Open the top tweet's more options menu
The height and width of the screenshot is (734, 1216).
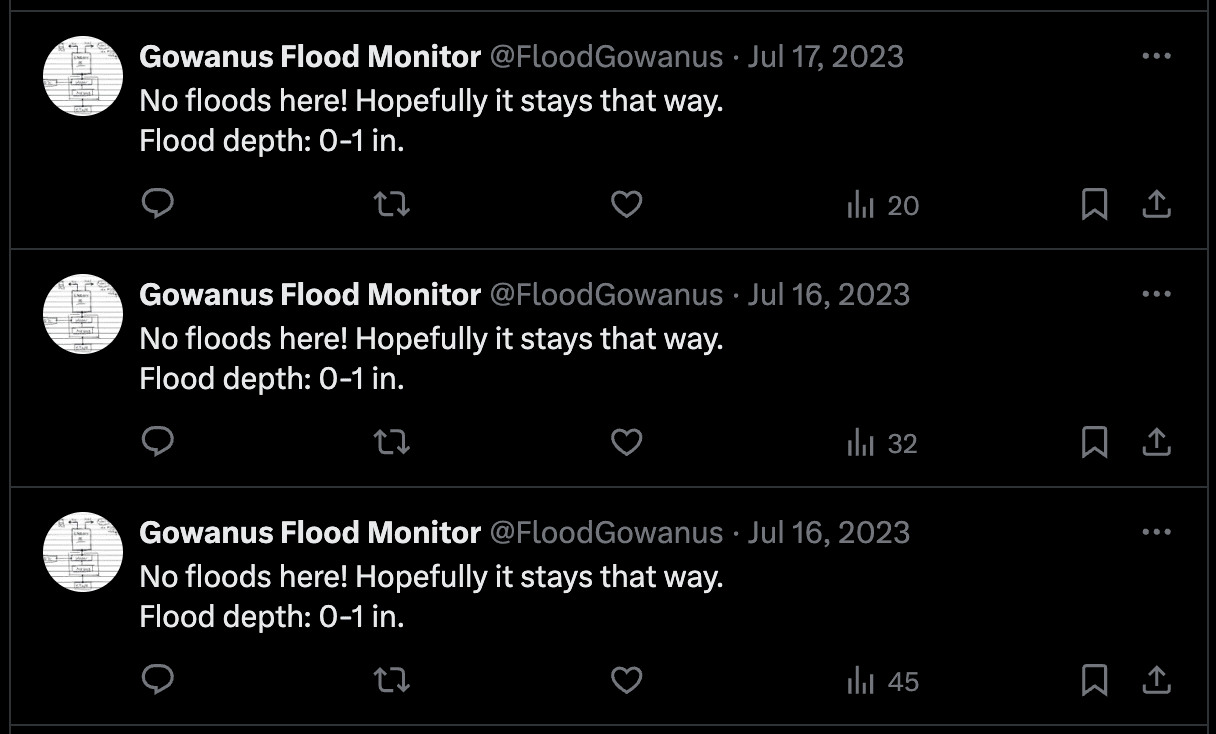pyautogui.click(x=1156, y=56)
